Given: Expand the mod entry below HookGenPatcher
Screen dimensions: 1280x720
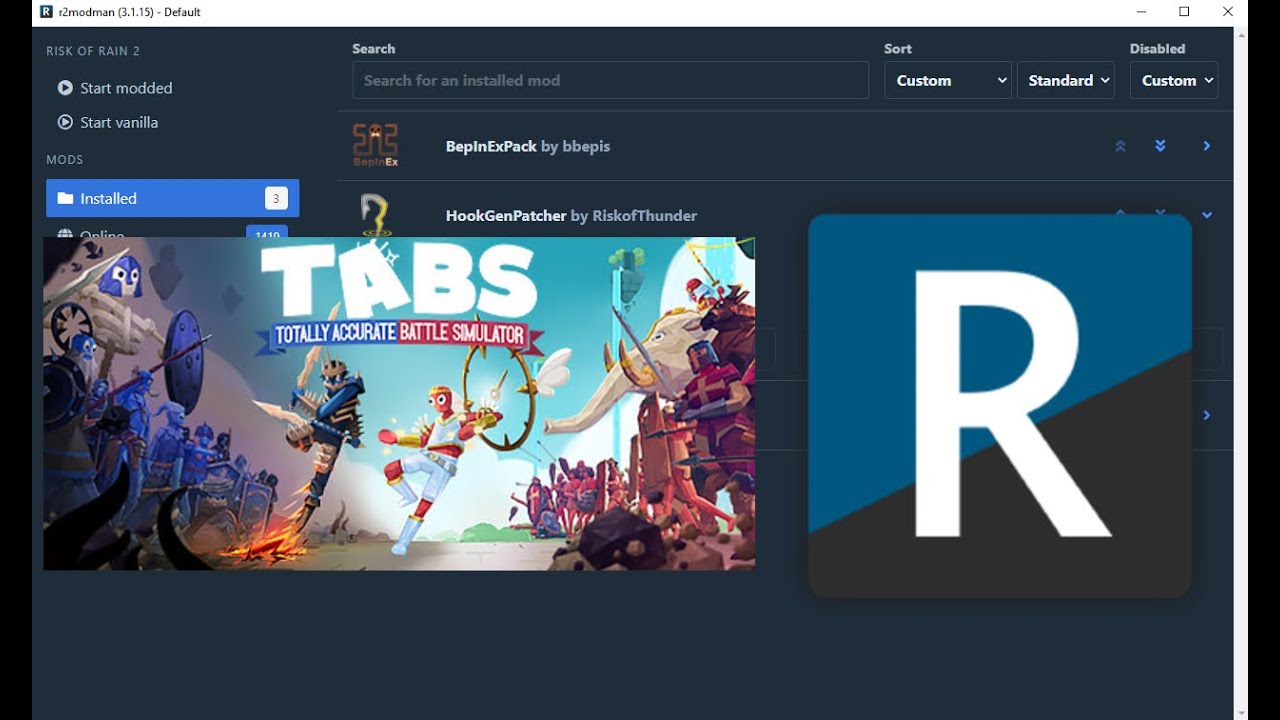Looking at the screenshot, I should point(1207,415).
